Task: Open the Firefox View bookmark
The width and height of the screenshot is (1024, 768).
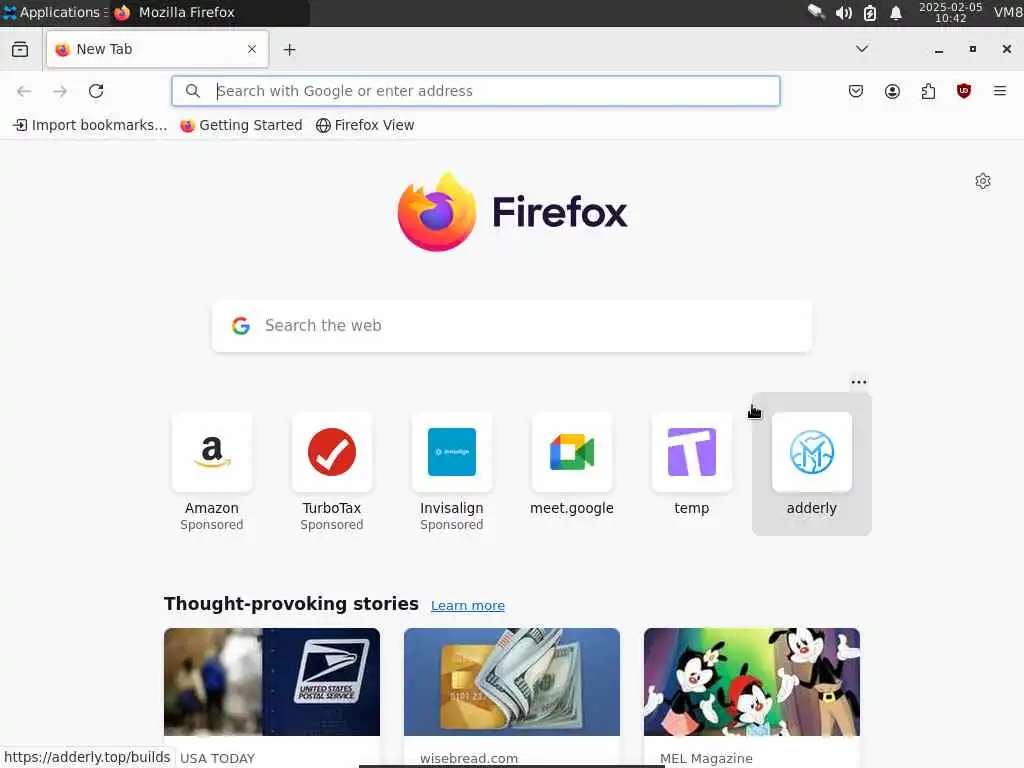Action: [x=365, y=125]
